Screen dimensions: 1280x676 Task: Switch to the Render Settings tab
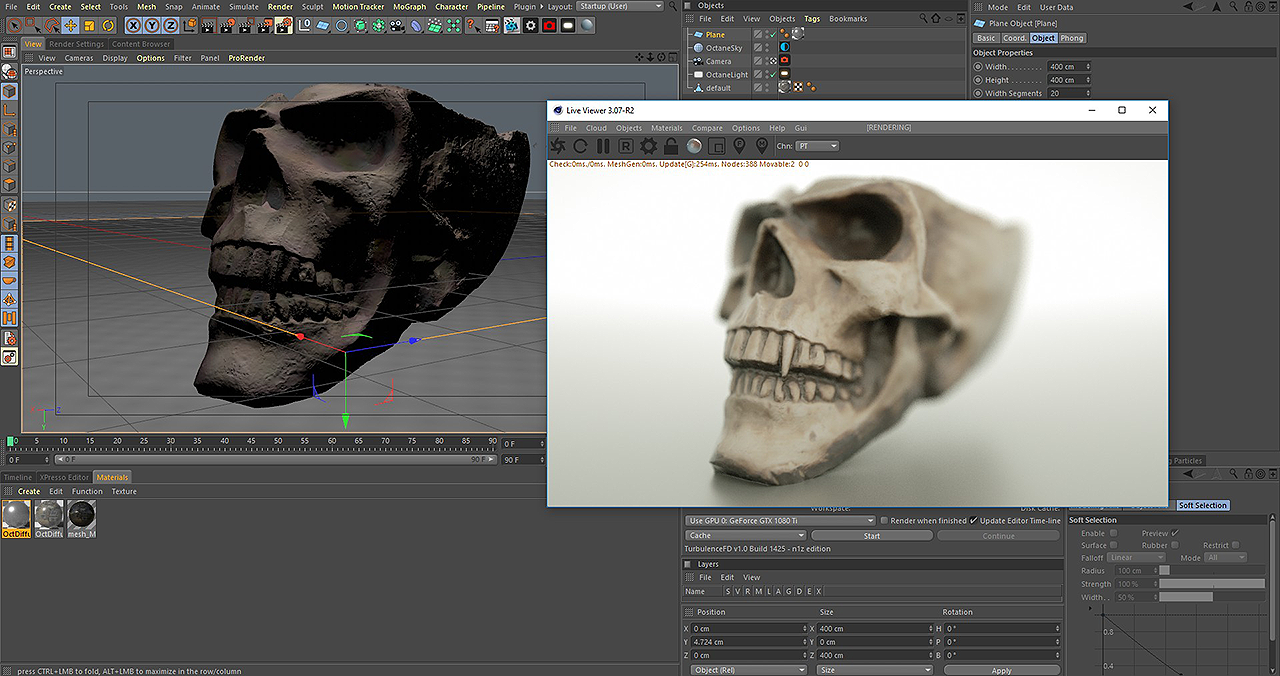[x=76, y=44]
